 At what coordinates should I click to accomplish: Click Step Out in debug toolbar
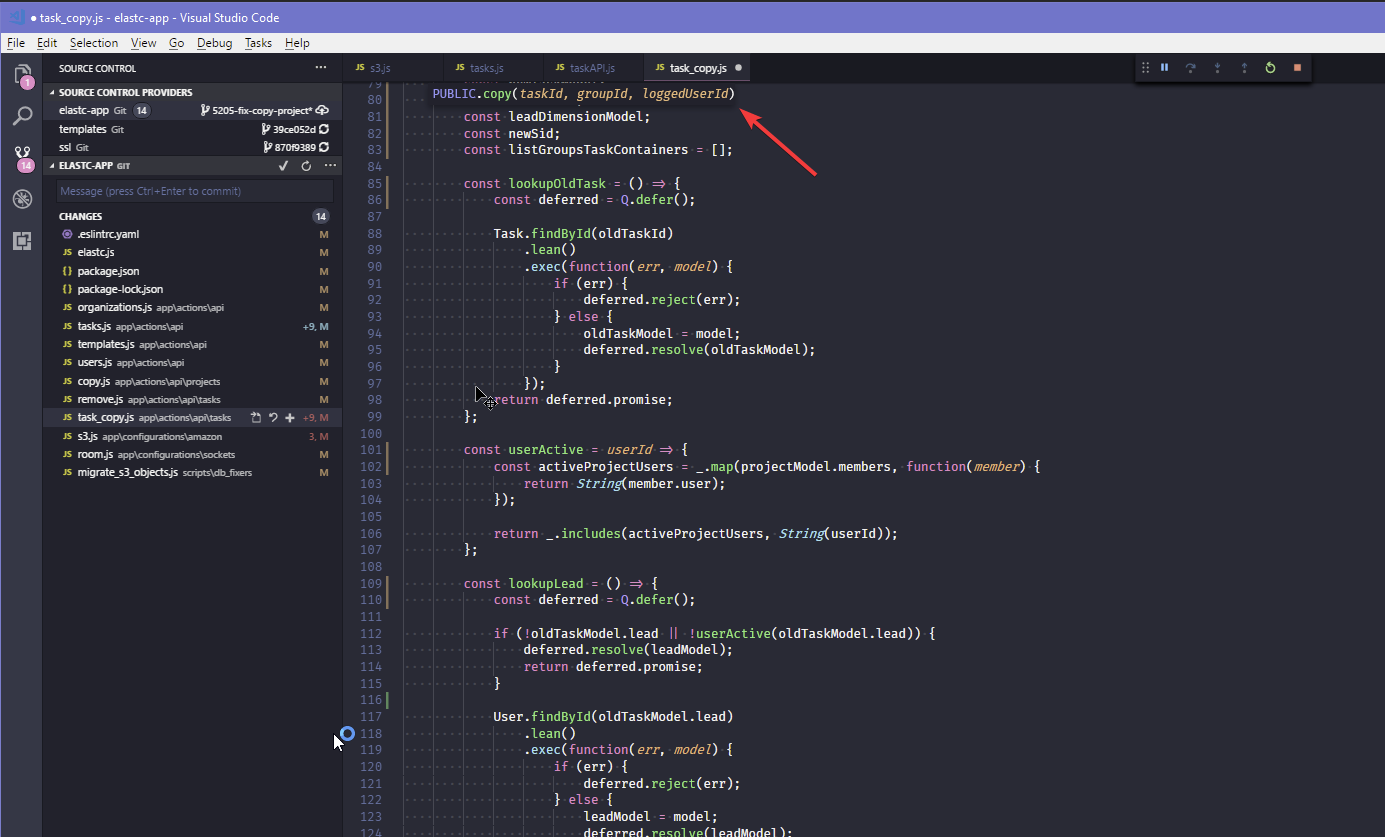point(1244,68)
